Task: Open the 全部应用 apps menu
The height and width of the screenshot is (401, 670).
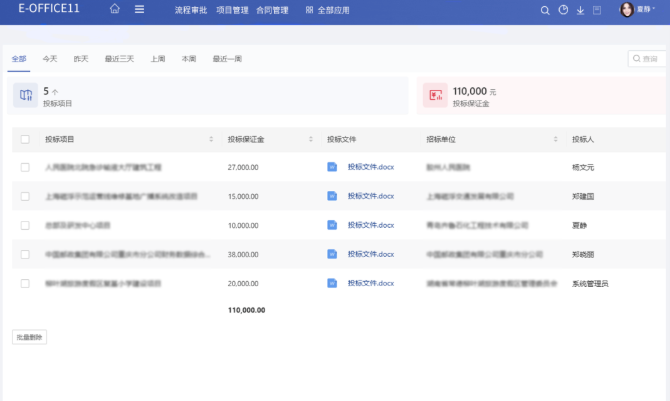Action: point(329,9)
